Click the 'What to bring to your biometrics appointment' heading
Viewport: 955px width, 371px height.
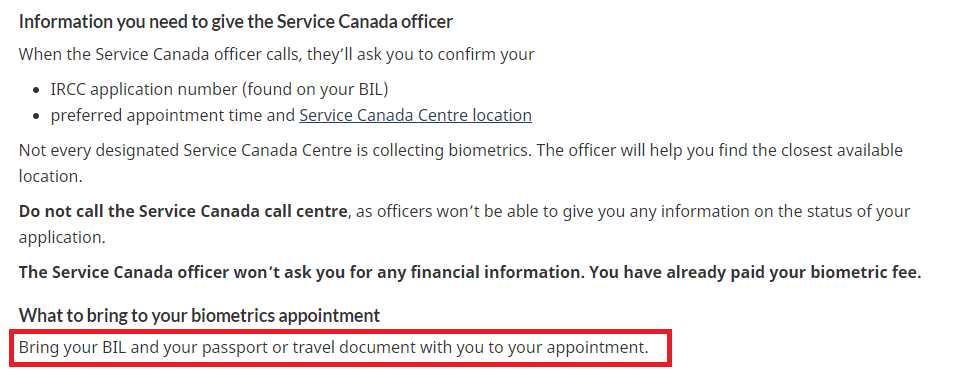click(x=199, y=315)
